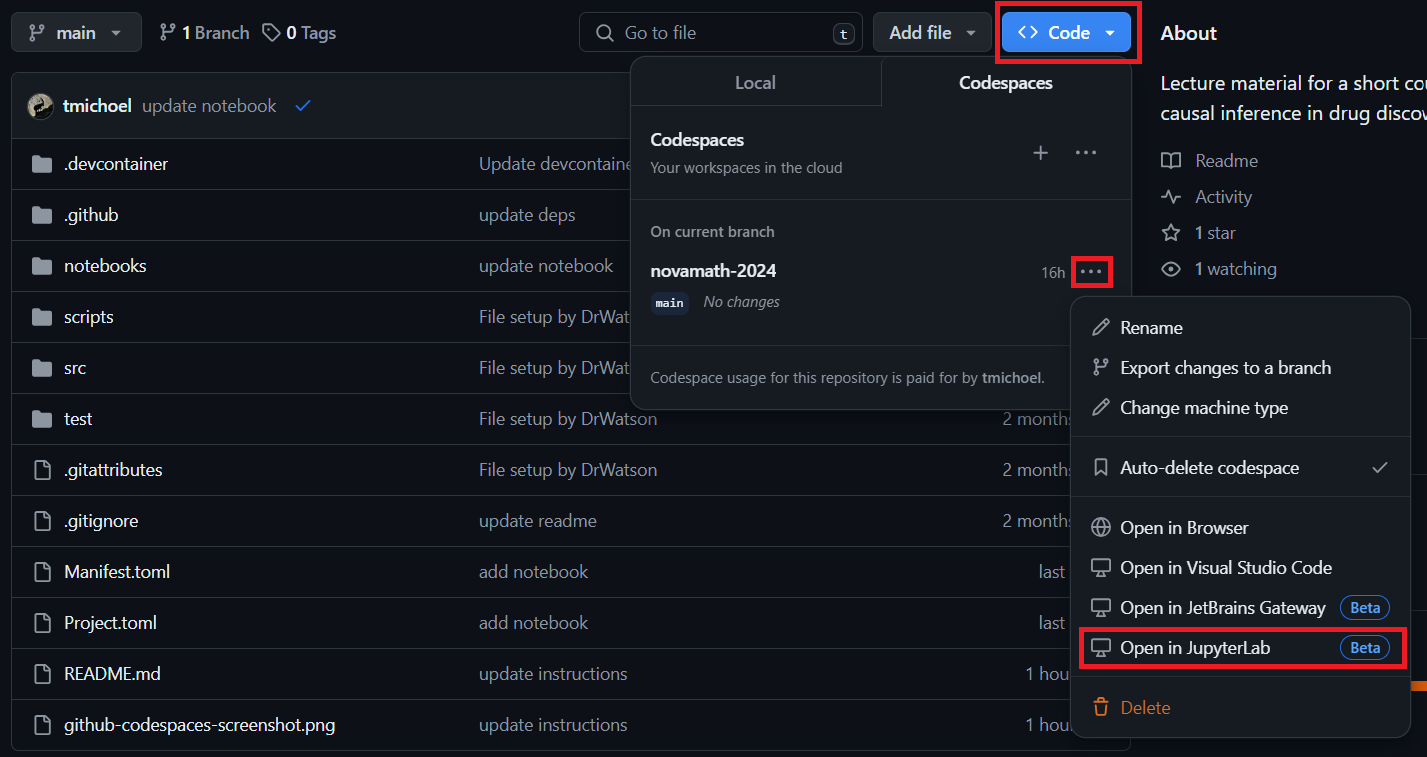Click the eye icon beside 1 watching
The width and height of the screenshot is (1427, 757).
point(1171,269)
